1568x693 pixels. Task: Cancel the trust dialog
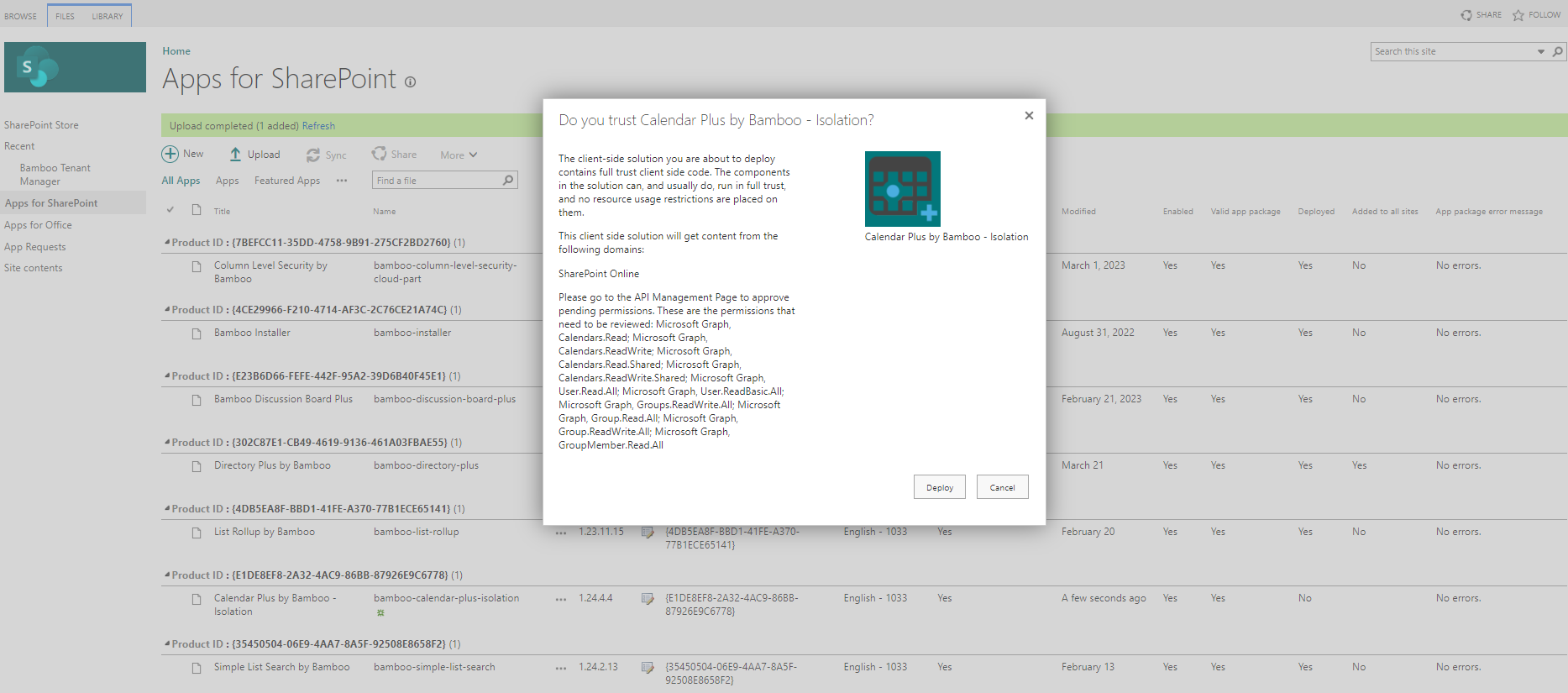[x=1002, y=487]
